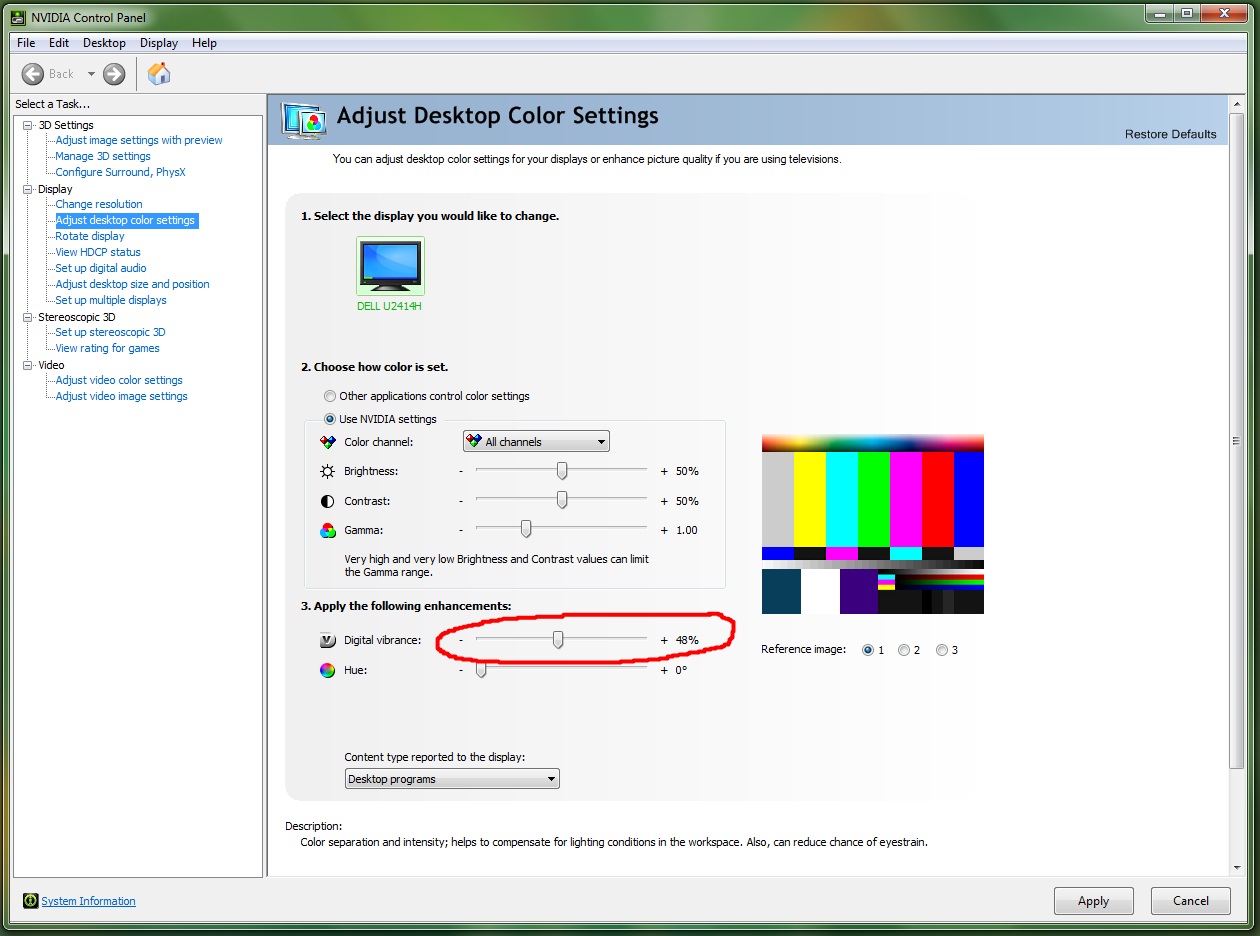This screenshot has height=936, width=1260.
Task: Click the Gamma 1.00 value
Action: 687,530
